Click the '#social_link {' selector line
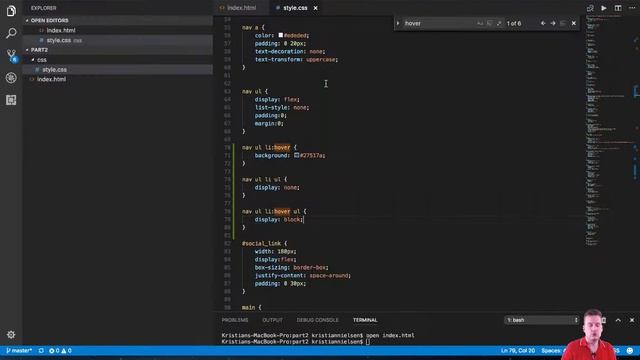640x360 pixels. click(264, 243)
